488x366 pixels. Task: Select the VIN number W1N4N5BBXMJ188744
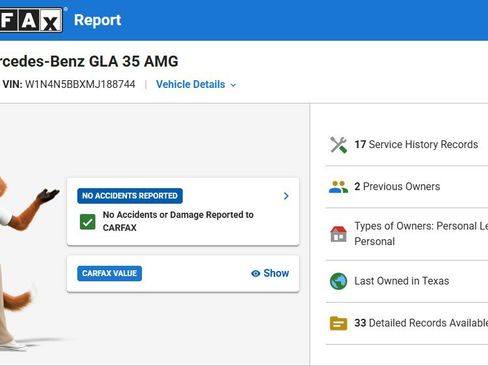point(80,84)
